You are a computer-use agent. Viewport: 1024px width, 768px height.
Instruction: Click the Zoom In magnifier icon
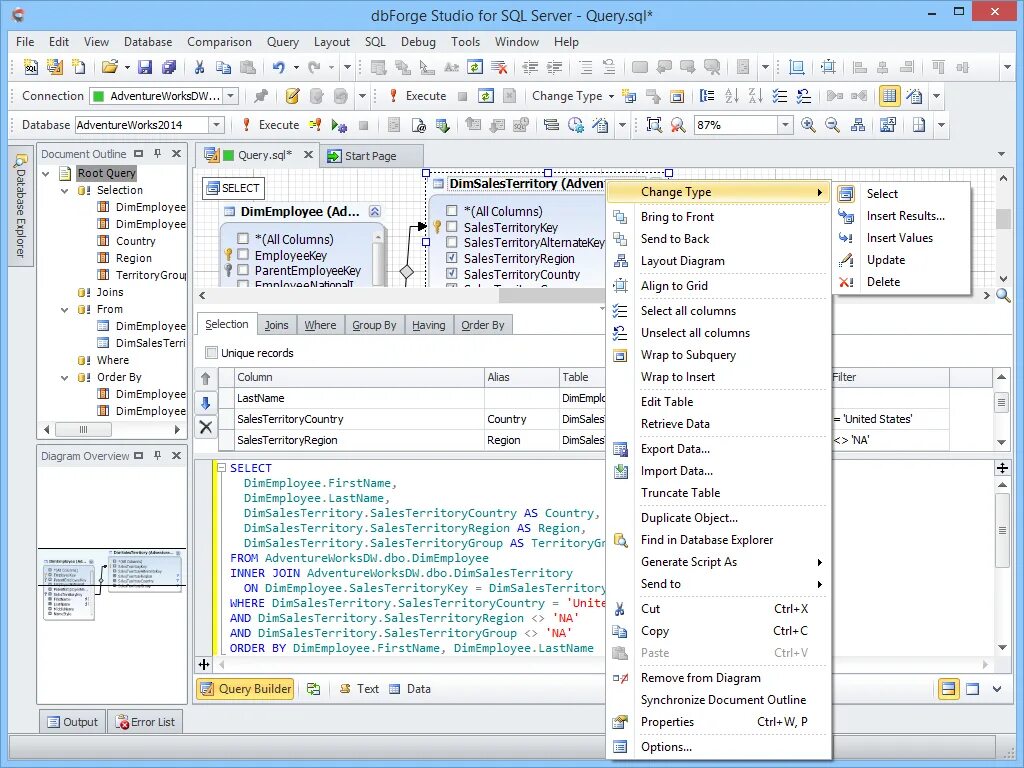[808, 125]
